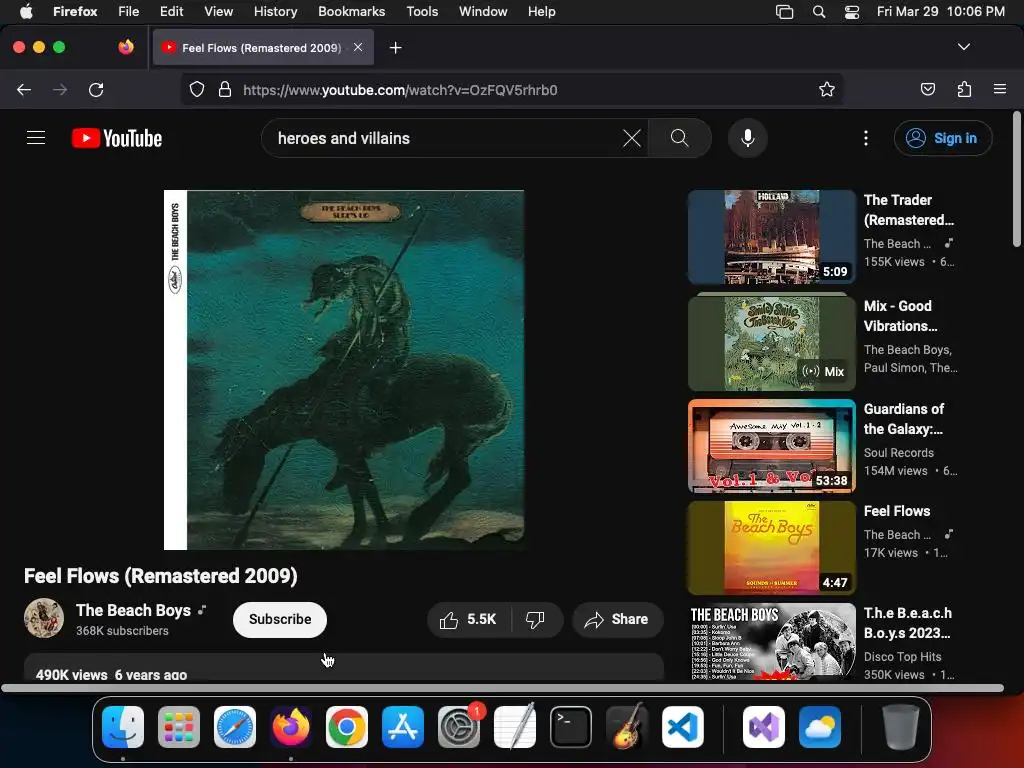Open a new Firefox tab

click(395, 48)
